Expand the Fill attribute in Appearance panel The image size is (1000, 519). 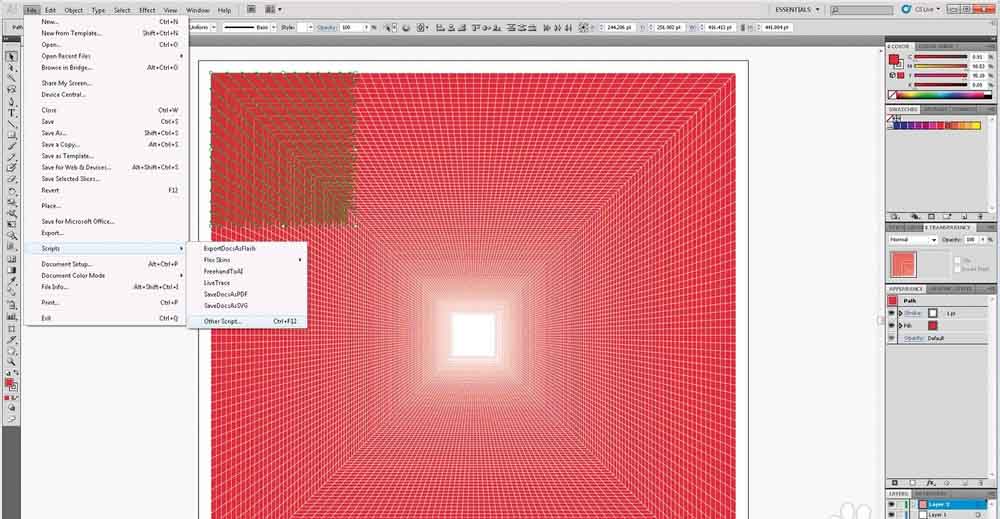pyautogui.click(x=901, y=326)
